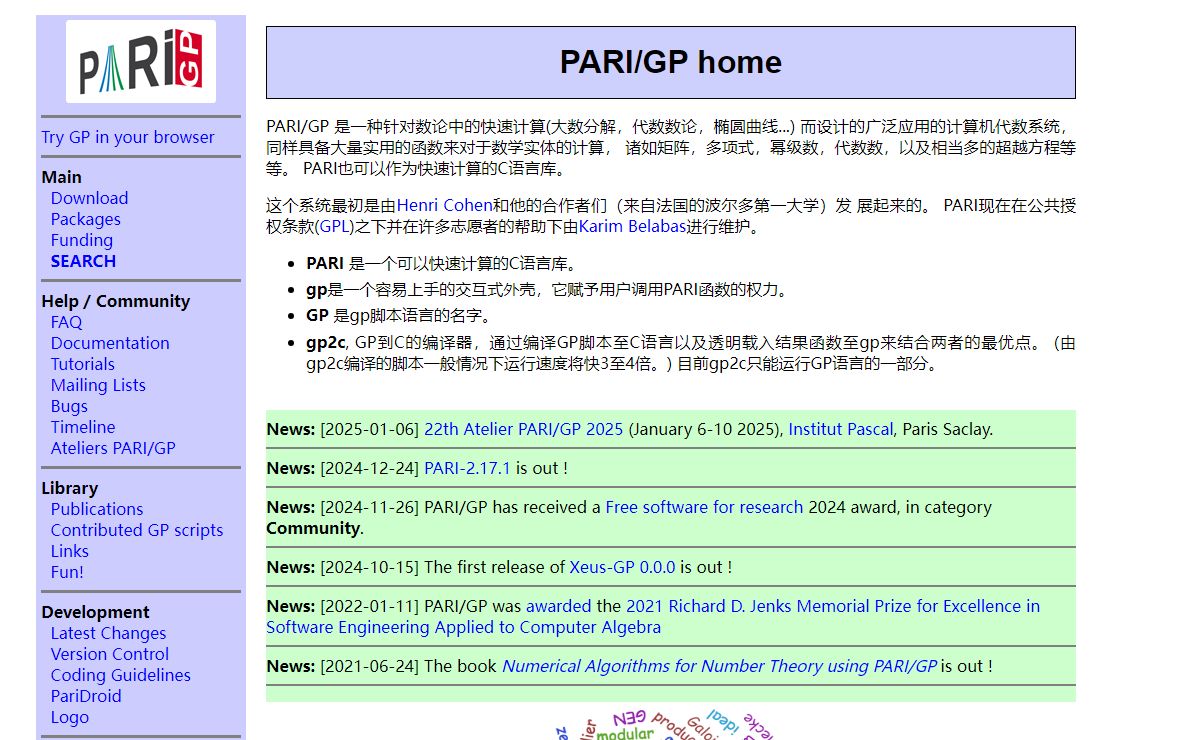Open Numerical Algorithms for Number Theory book link
Image resolution: width=1200 pixels, height=740 pixels.
719,666
